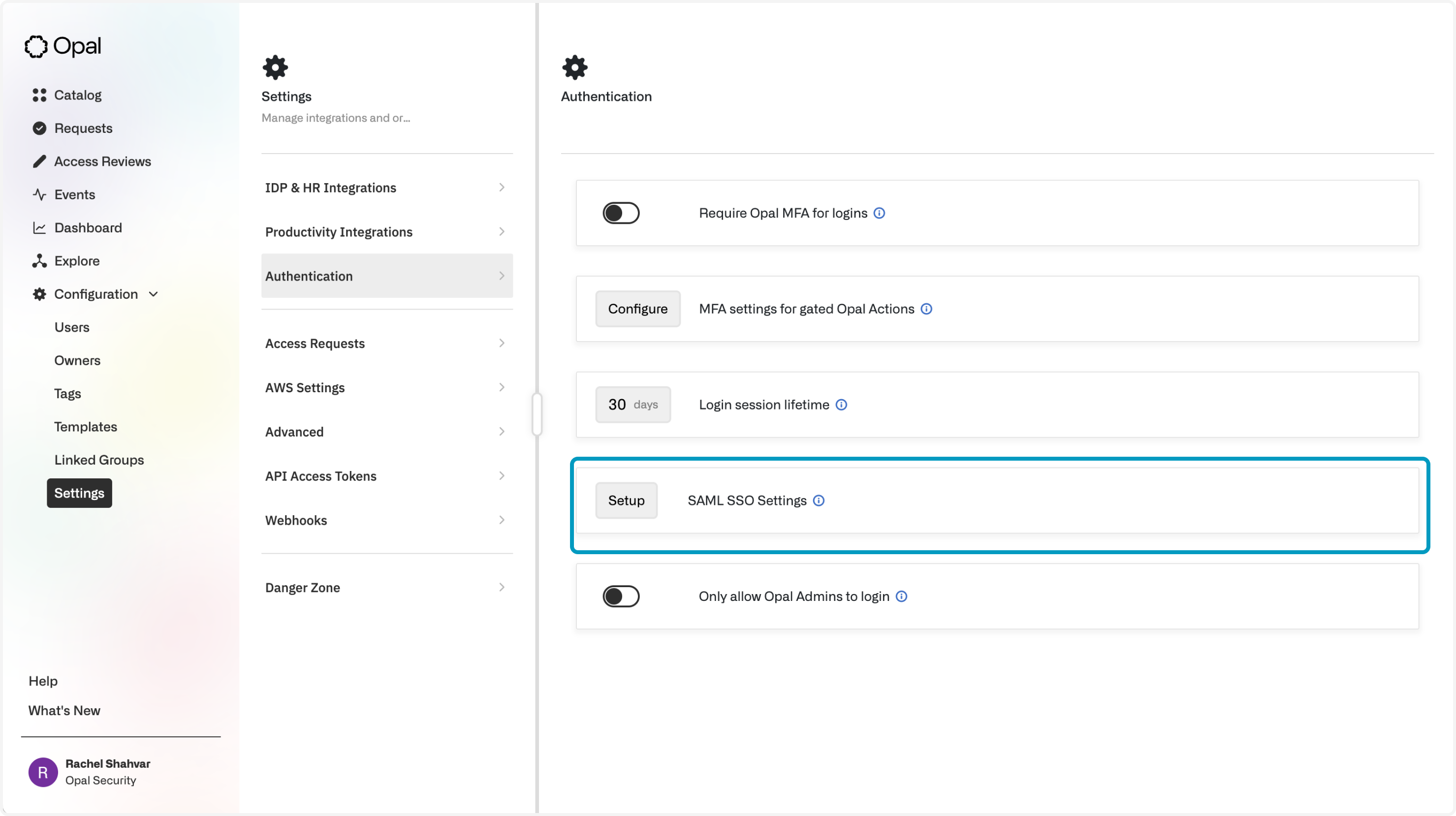
Task: Click the gear icon above the Settings heading
Action: (x=275, y=67)
